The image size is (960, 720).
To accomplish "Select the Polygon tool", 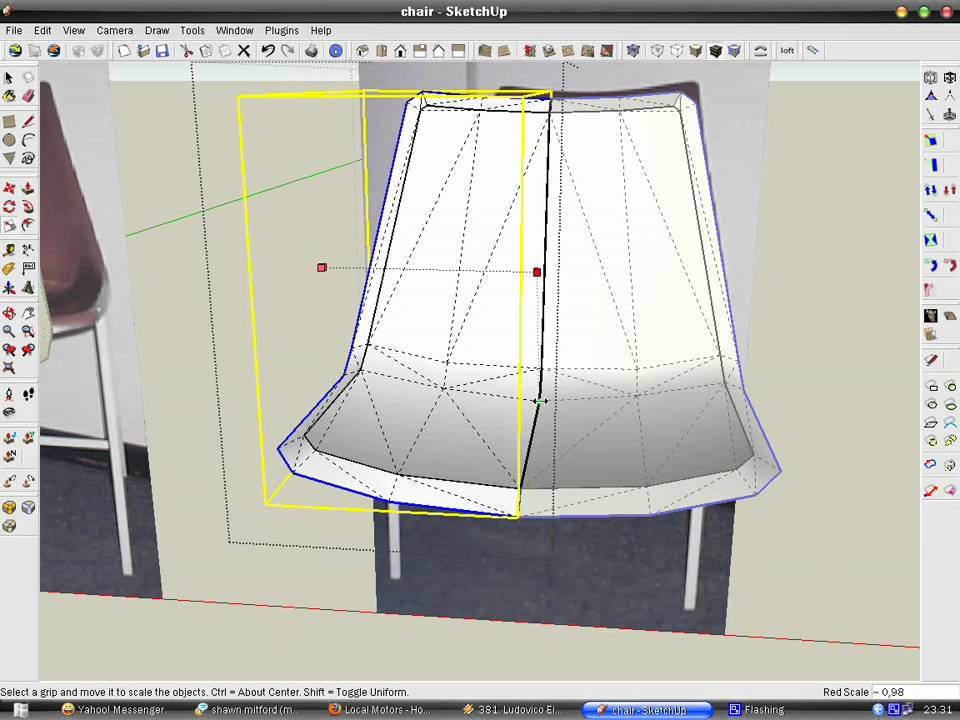I will (x=9, y=159).
